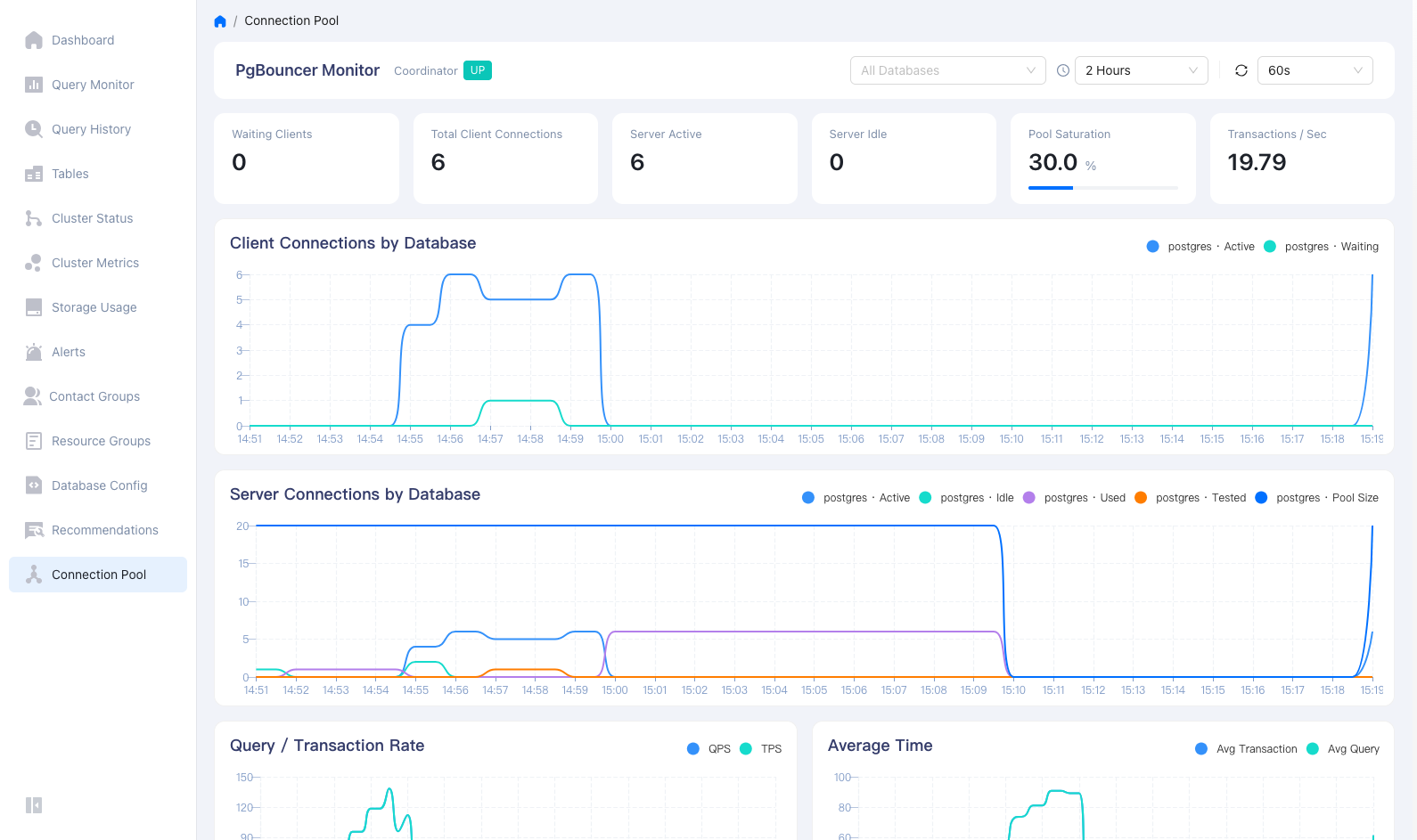Click the Server Idle label

click(858, 135)
